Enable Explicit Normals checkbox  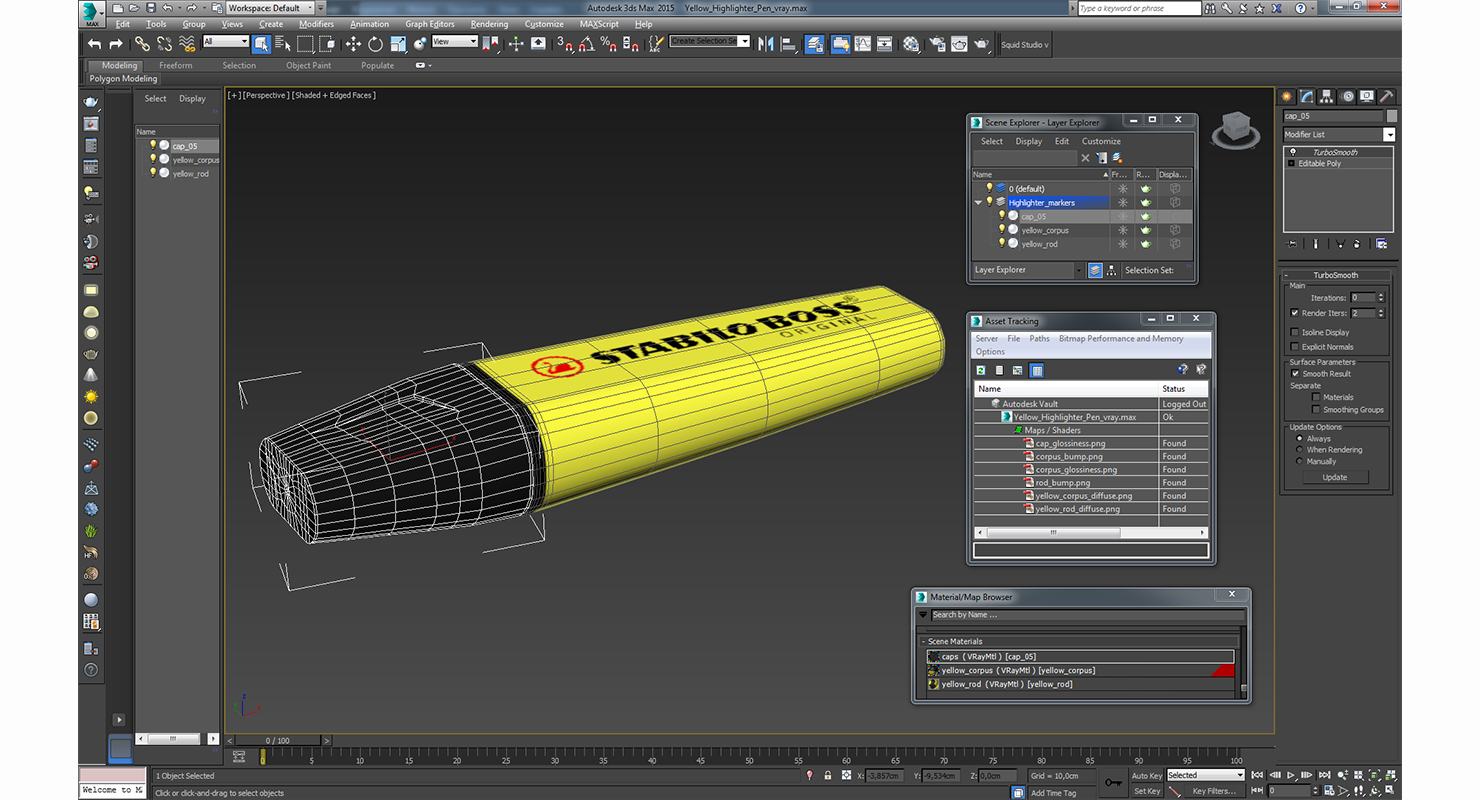[1295, 347]
